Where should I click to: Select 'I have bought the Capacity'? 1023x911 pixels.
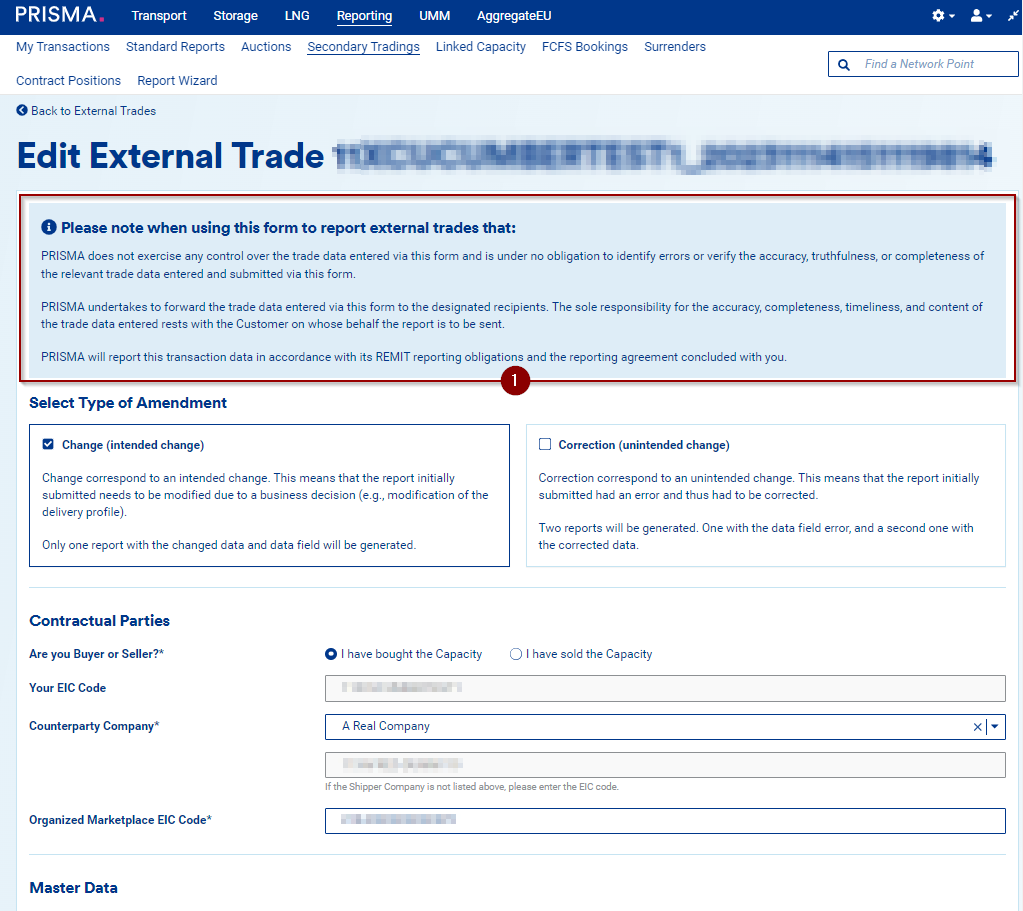point(331,654)
